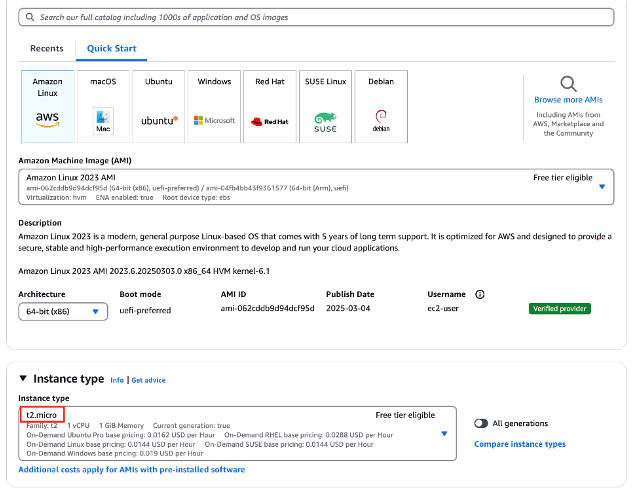The height and width of the screenshot is (494, 636).
Task: Click the Description heading
Action: point(40,223)
